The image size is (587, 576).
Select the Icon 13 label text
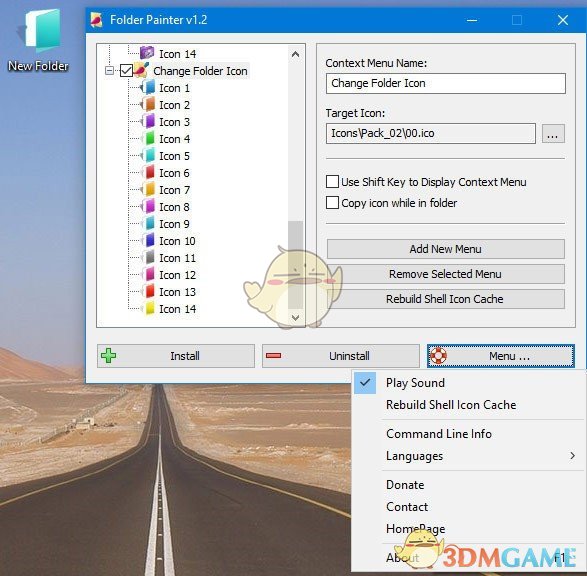pos(177,292)
